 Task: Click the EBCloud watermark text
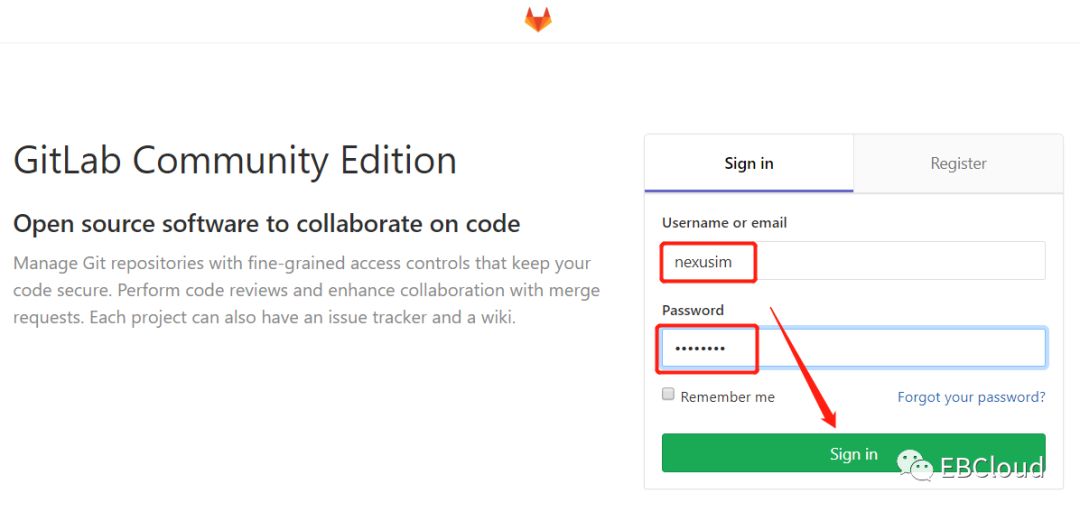[992, 467]
